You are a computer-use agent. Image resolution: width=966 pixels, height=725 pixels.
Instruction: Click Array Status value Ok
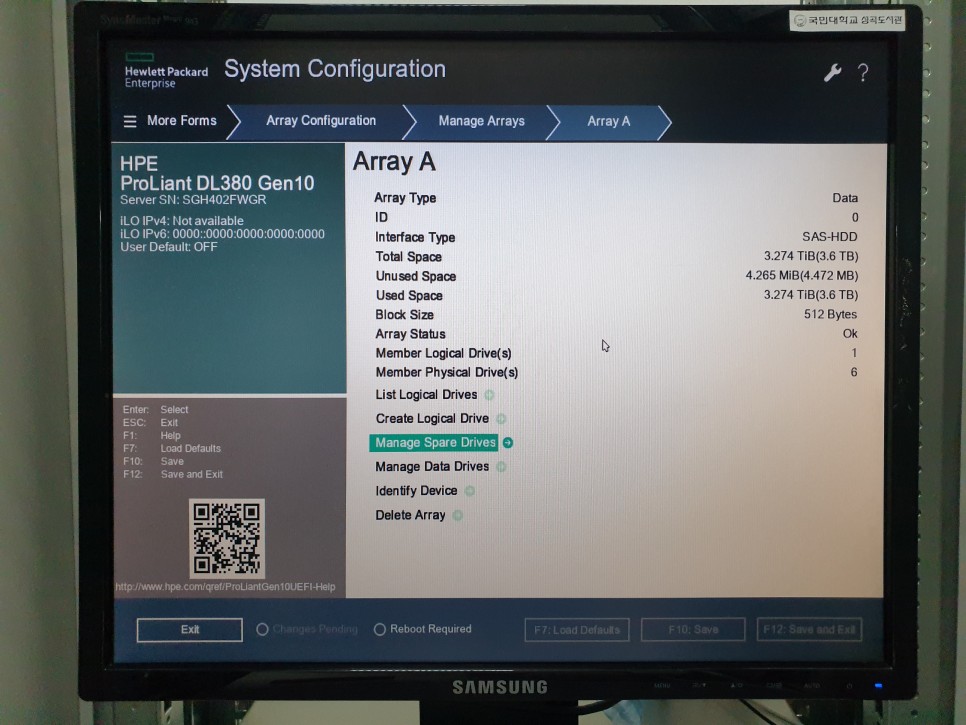(850, 334)
